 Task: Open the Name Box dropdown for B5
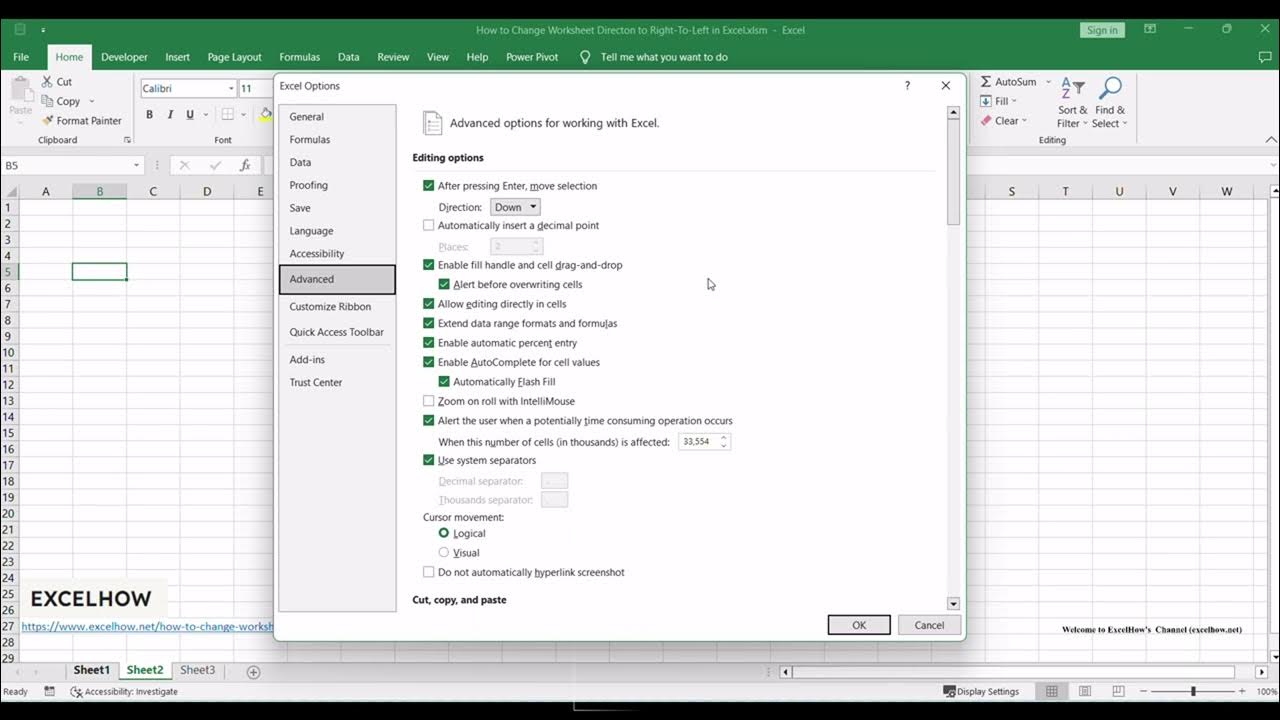(x=137, y=165)
